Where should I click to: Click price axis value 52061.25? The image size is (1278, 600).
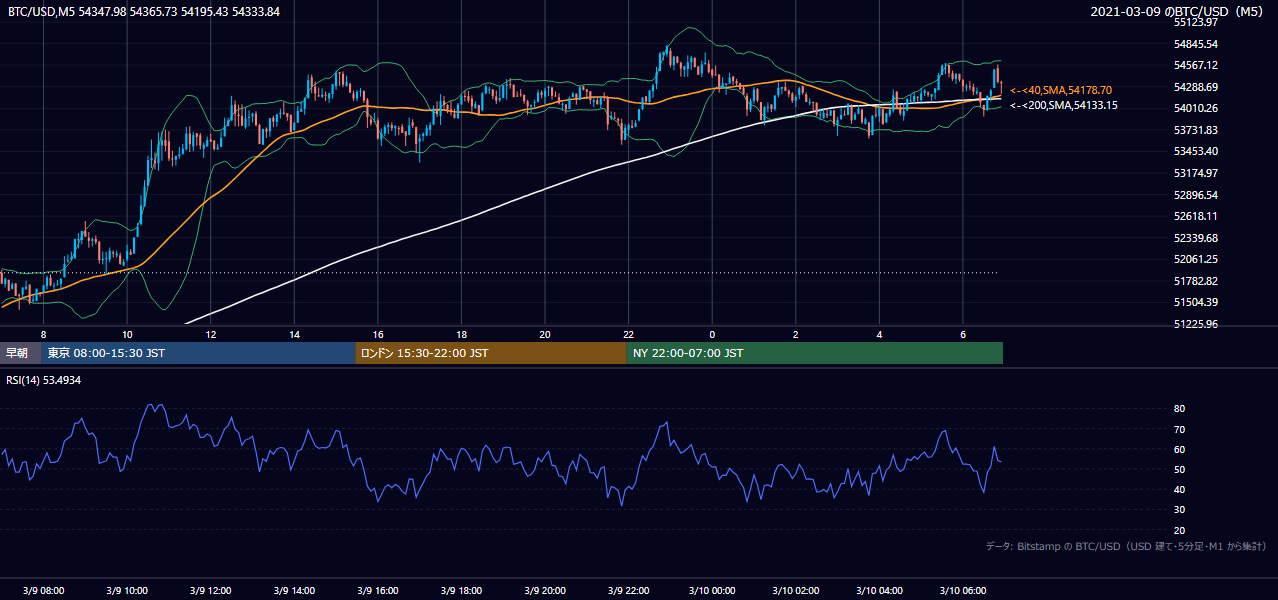coord(1196,259)
